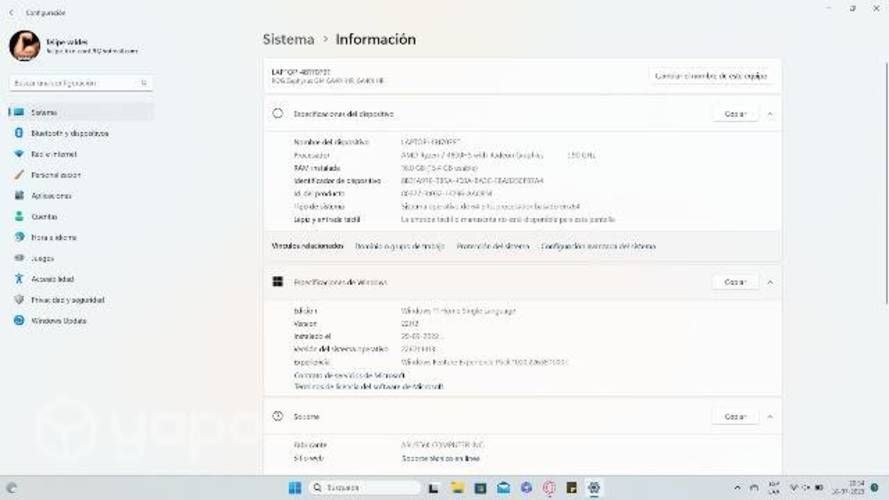Open Contrato de servicios de Microsoft link

tap(349, 375)
